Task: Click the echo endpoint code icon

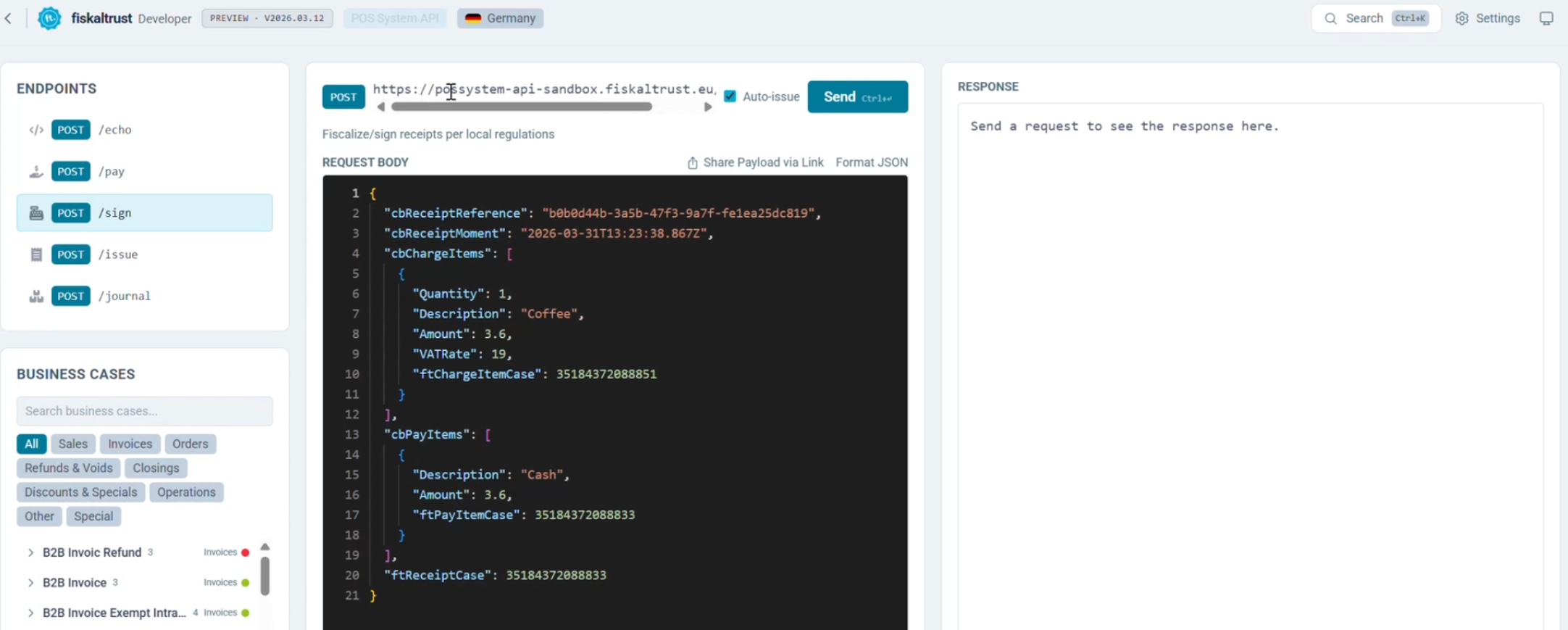Action: (36, 130)
